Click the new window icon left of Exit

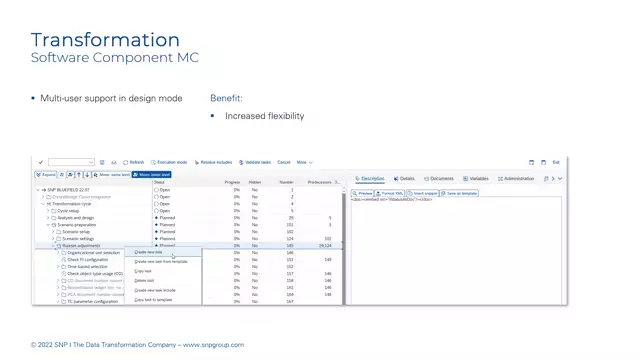click(531, 162)
